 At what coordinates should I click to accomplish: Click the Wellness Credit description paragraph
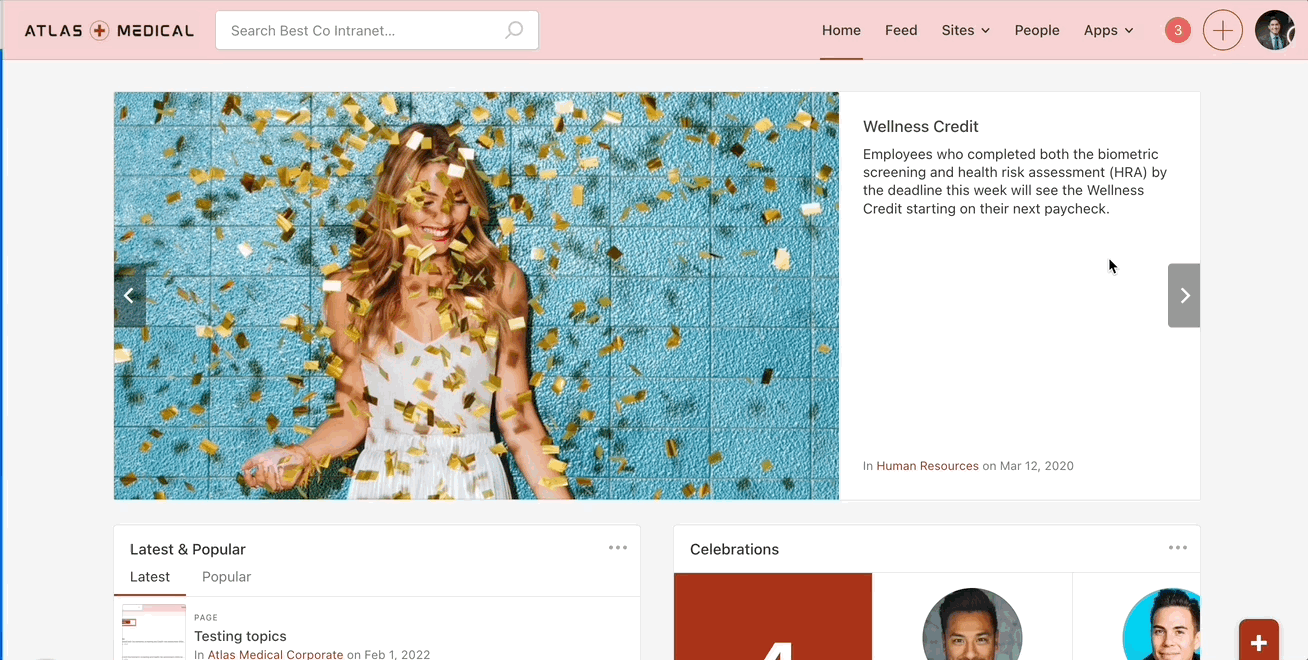click(x=1017, y=182)
